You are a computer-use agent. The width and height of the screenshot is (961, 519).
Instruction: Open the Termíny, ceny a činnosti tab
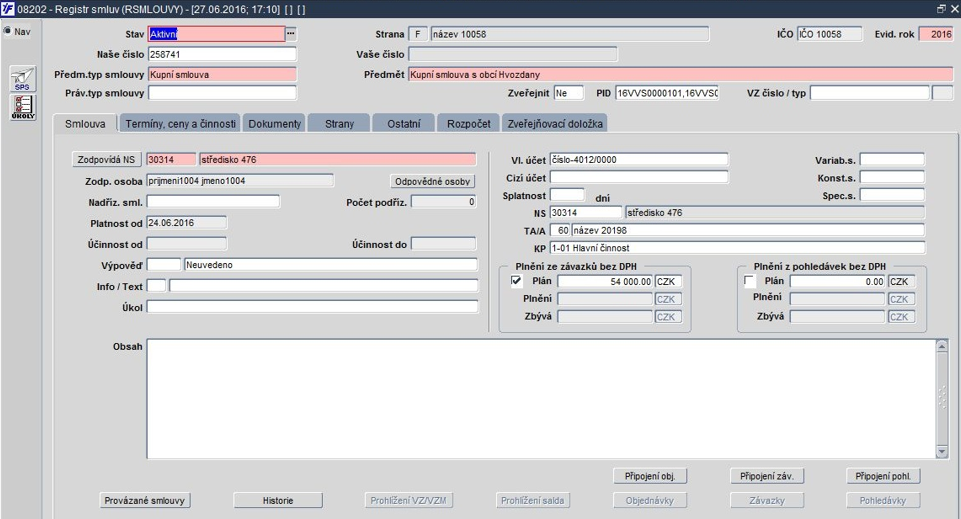(180, 124)
